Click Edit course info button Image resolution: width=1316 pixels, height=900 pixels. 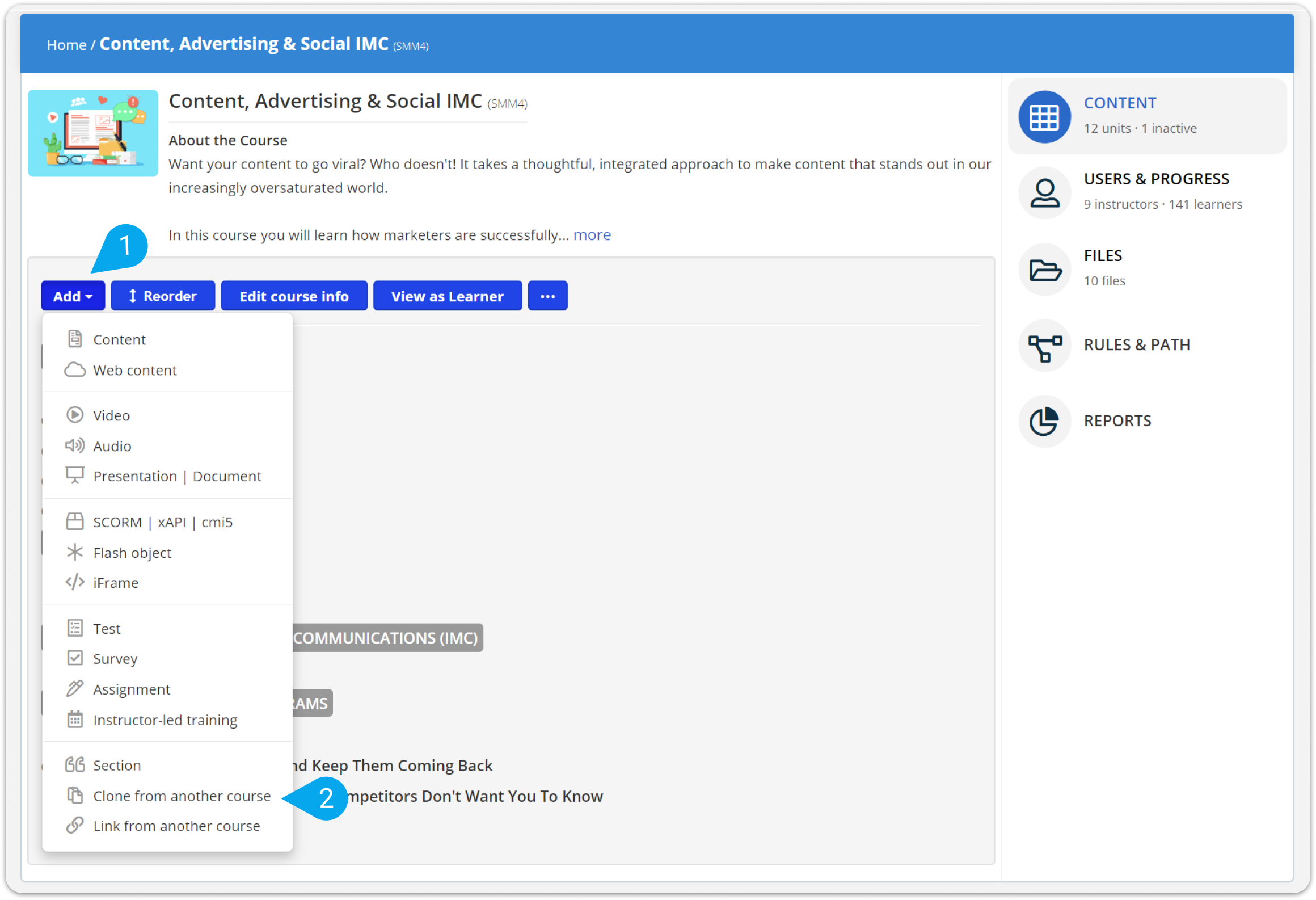294,295
